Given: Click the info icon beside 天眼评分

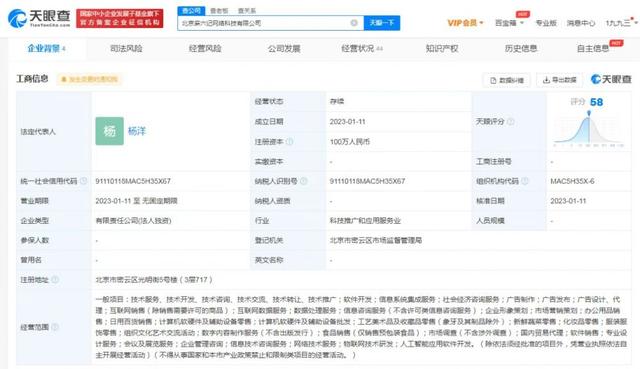Looking at the screenshot, I should click(x=510, y=122).
